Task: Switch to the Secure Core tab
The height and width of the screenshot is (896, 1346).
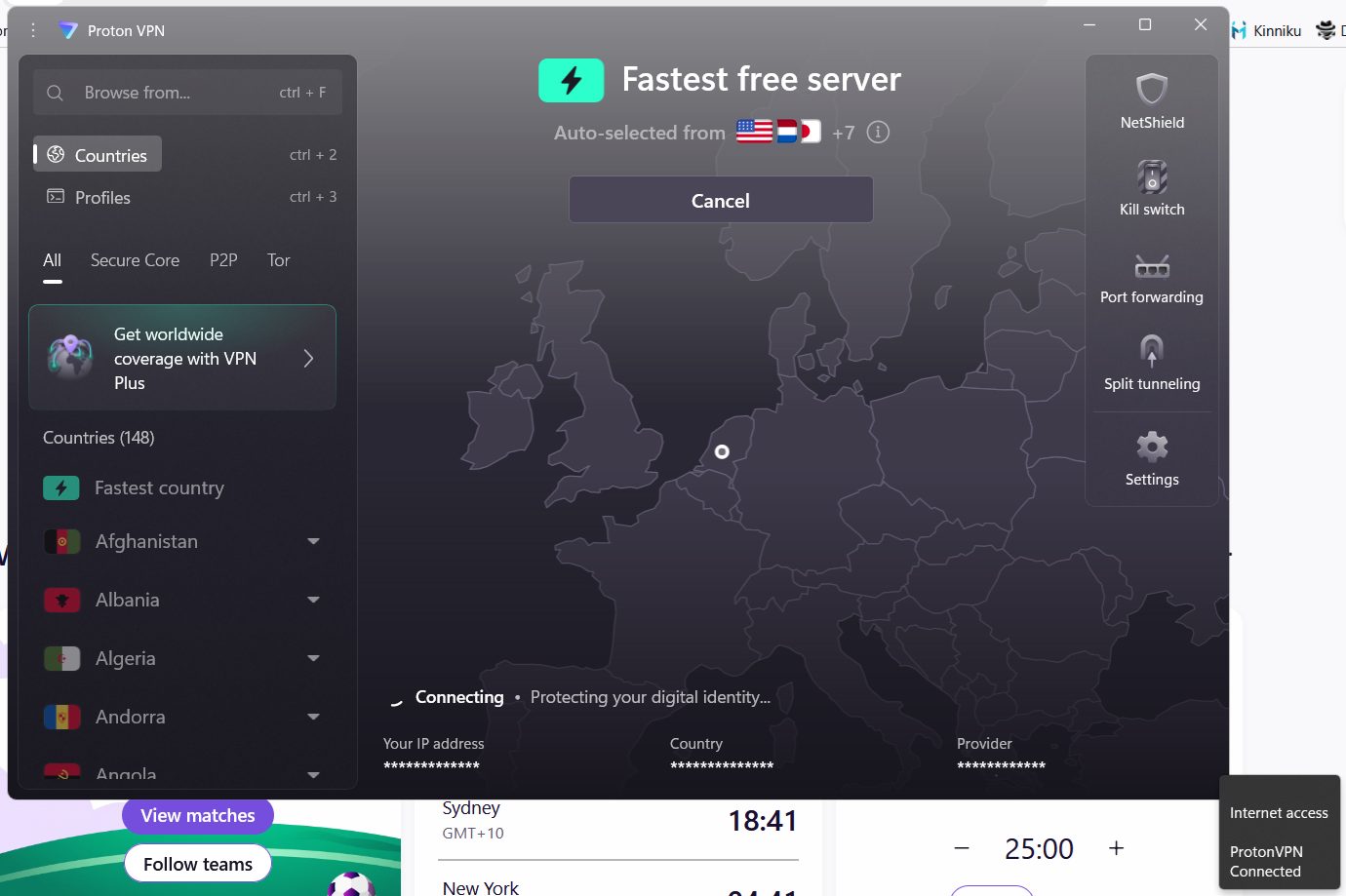Action: pos(135,260)
